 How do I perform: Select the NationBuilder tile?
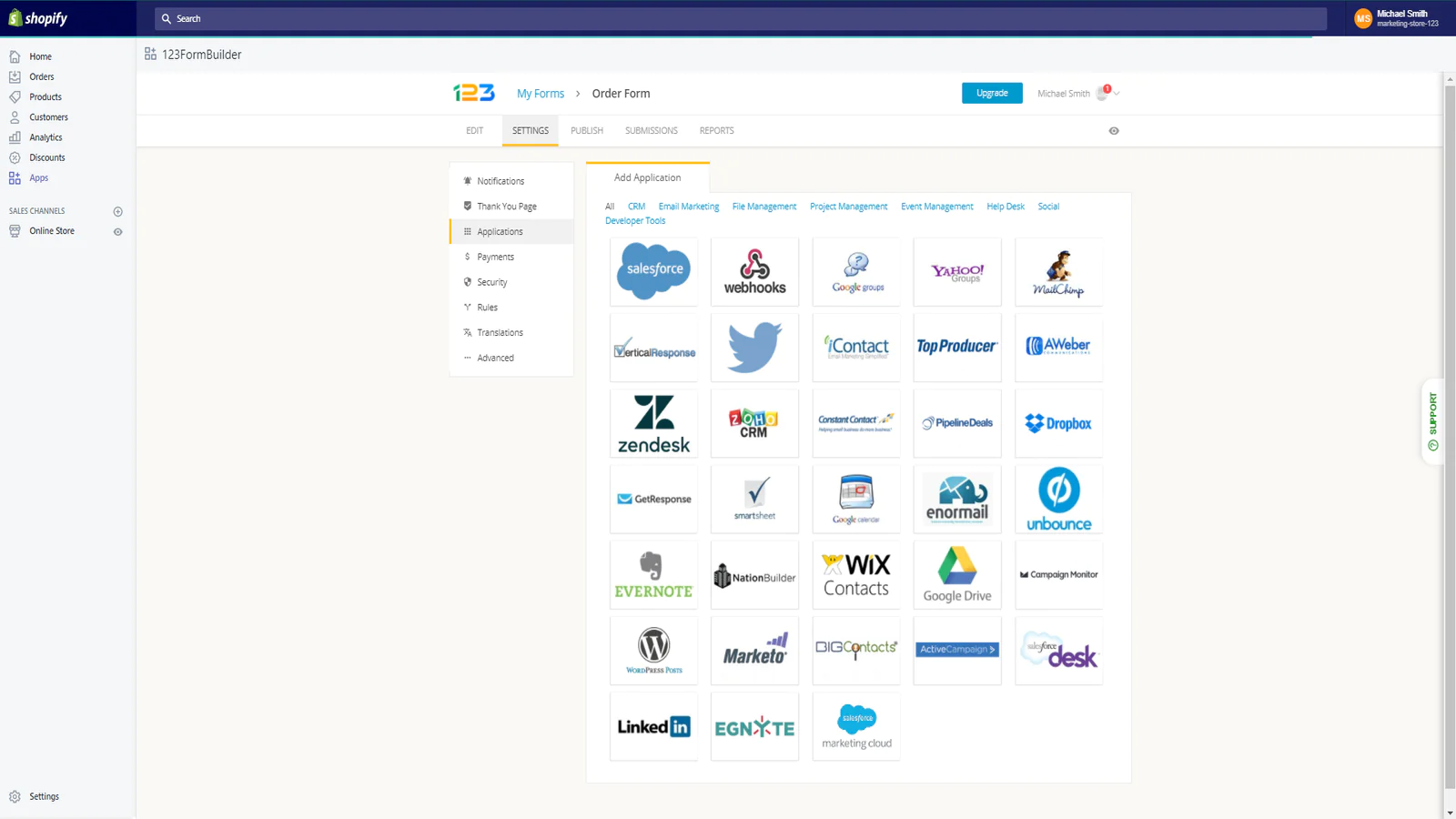pos(755,575)
